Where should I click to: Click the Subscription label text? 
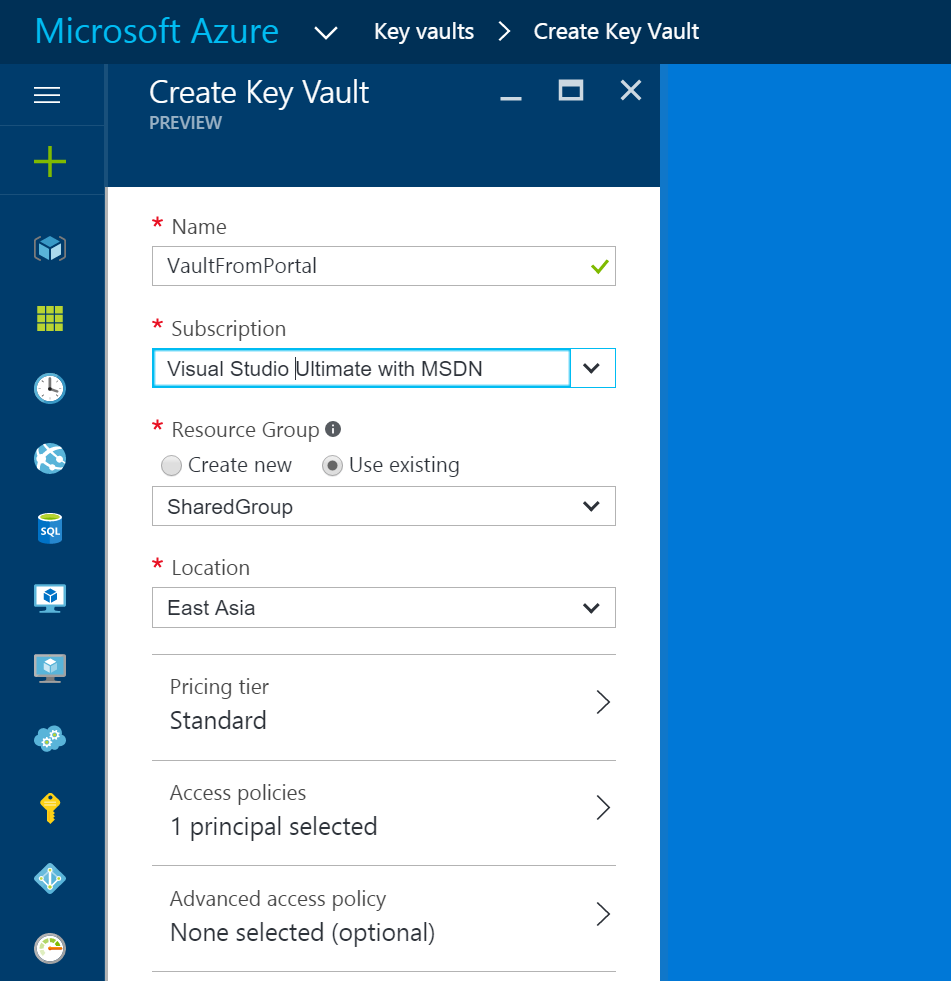(228, 329)
